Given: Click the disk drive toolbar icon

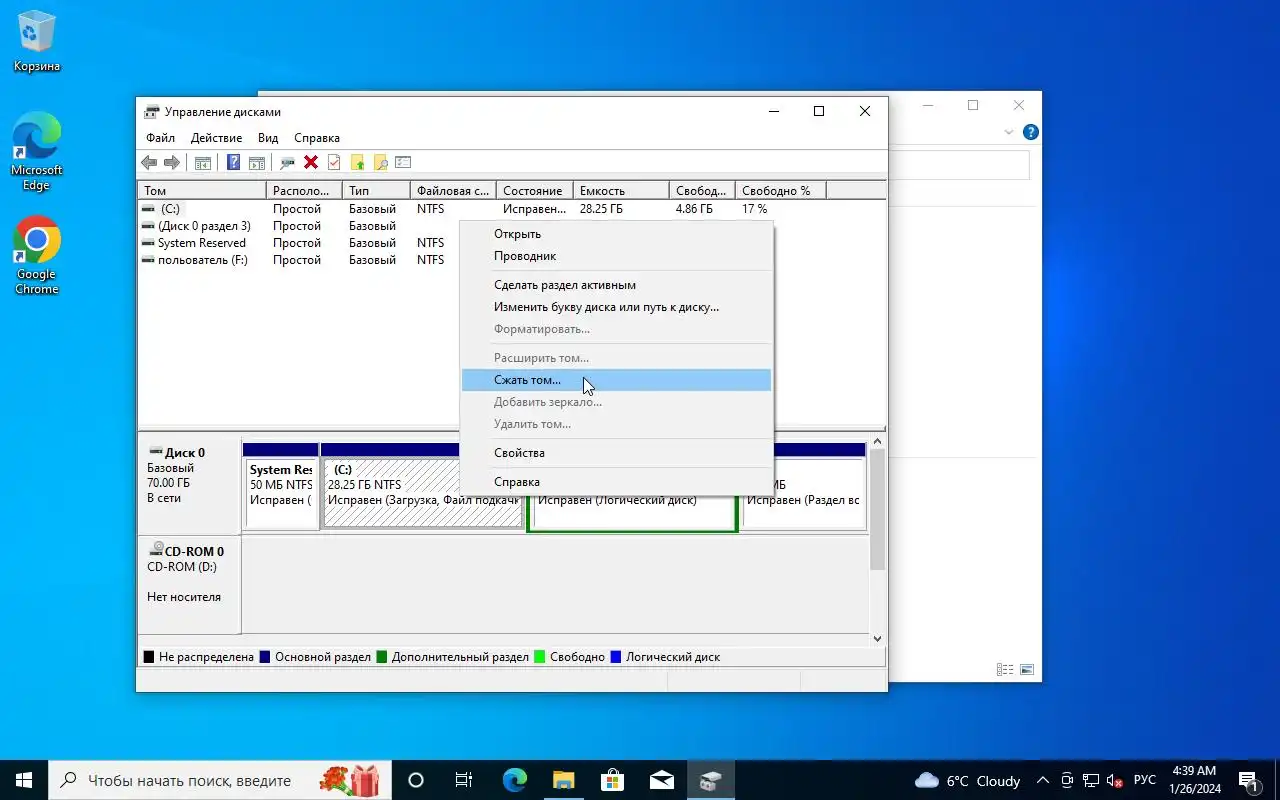Looking at the screenshot, I should point(287,163).
